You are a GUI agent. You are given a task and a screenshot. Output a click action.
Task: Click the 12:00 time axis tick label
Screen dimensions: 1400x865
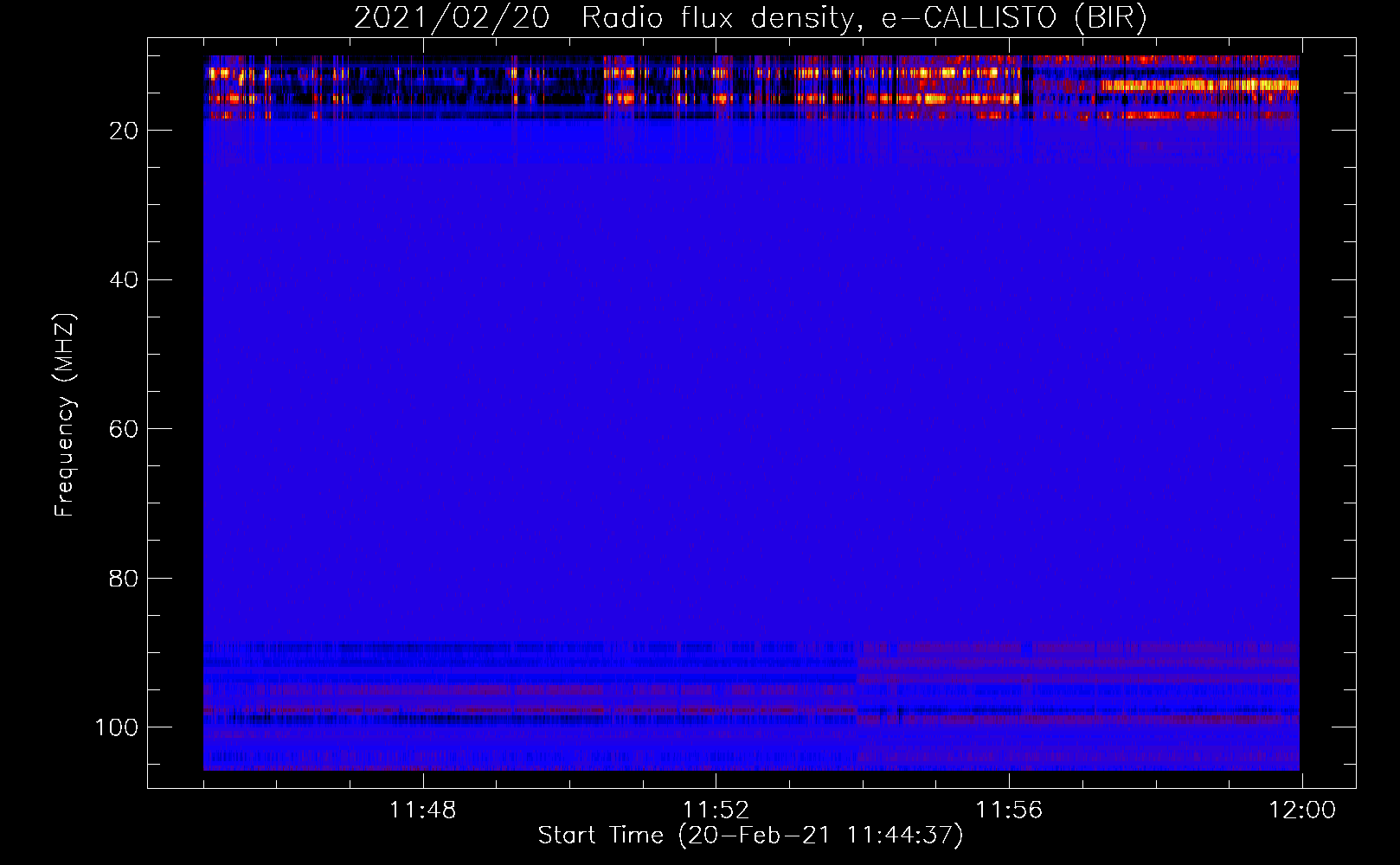(x=1302, y=810)
